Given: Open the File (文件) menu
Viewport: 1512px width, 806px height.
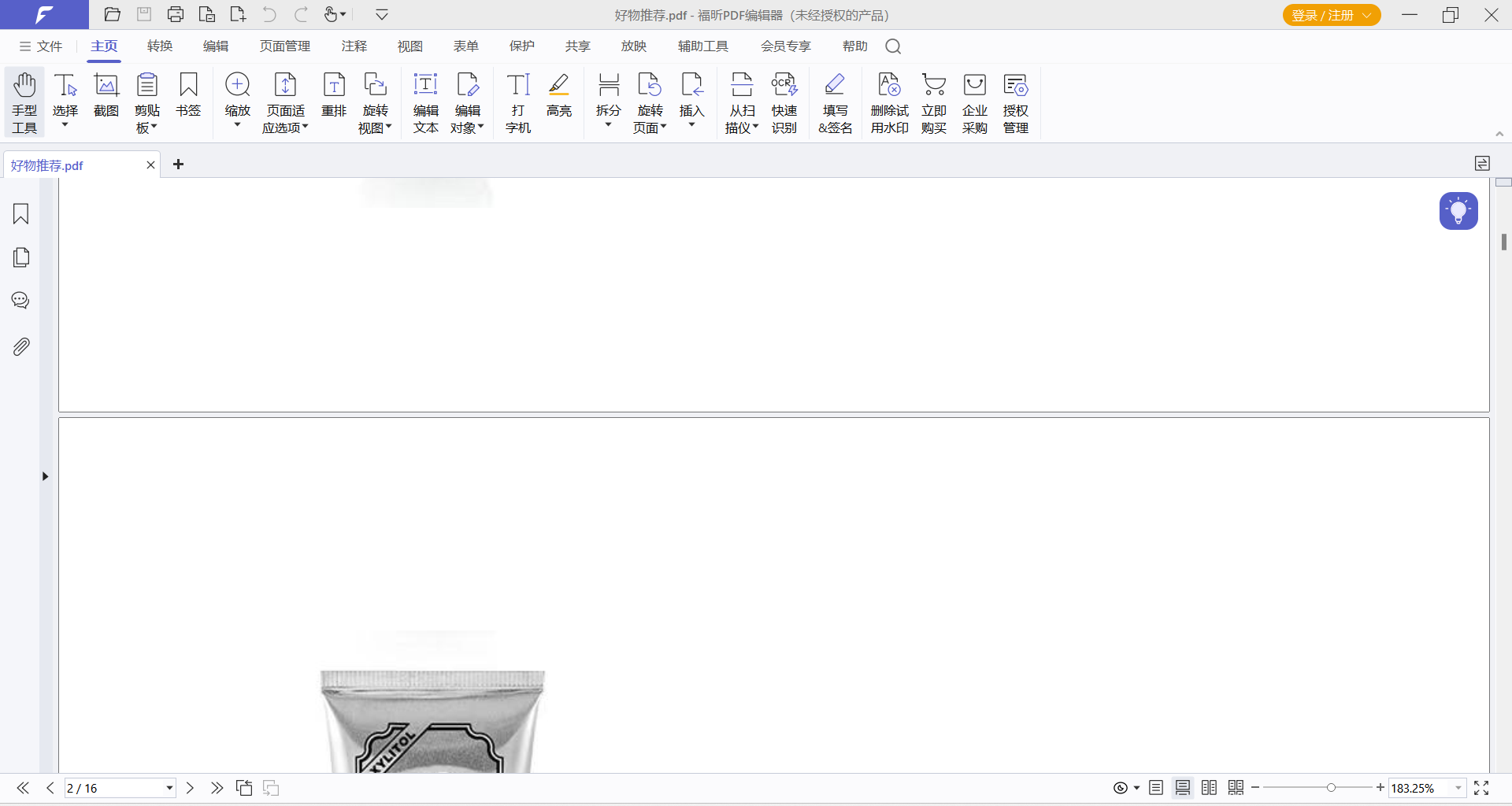Looking at the screenshot, I should click(41, 46).
